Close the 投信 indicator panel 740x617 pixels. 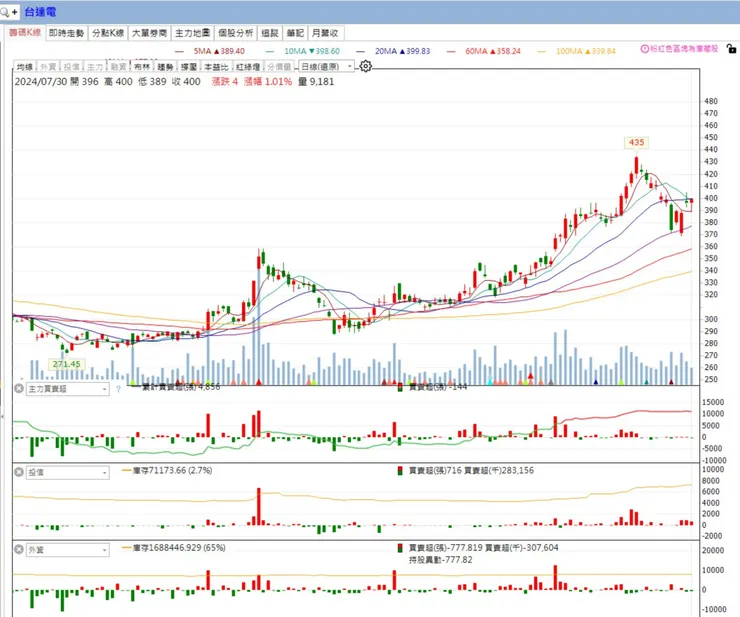pos(18,472)
